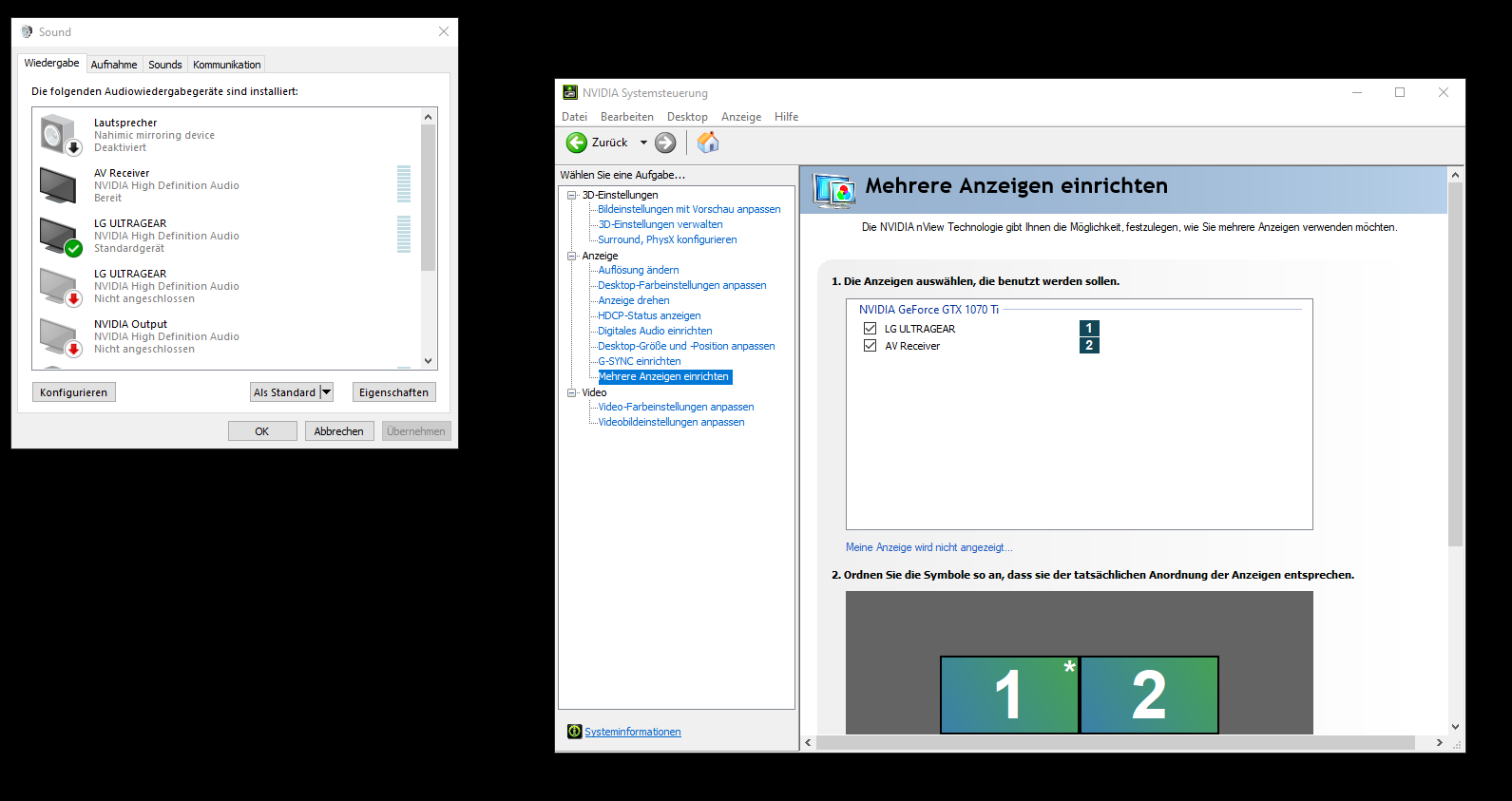Open Digitales Audio einrichten
Viewport: 1512px width, 801px height.
[655, 331]
